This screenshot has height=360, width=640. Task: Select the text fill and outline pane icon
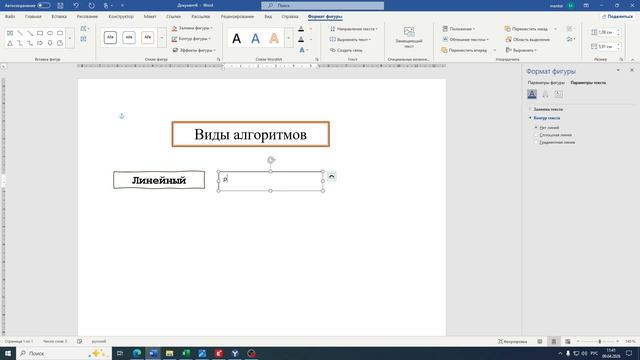tap(532, 94)
